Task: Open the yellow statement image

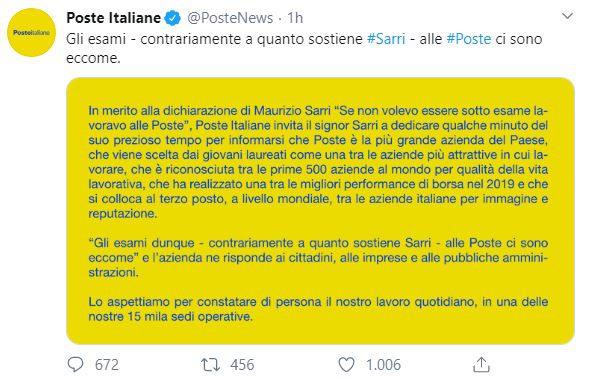Action: pyautogui.click(x=320, y=211)
